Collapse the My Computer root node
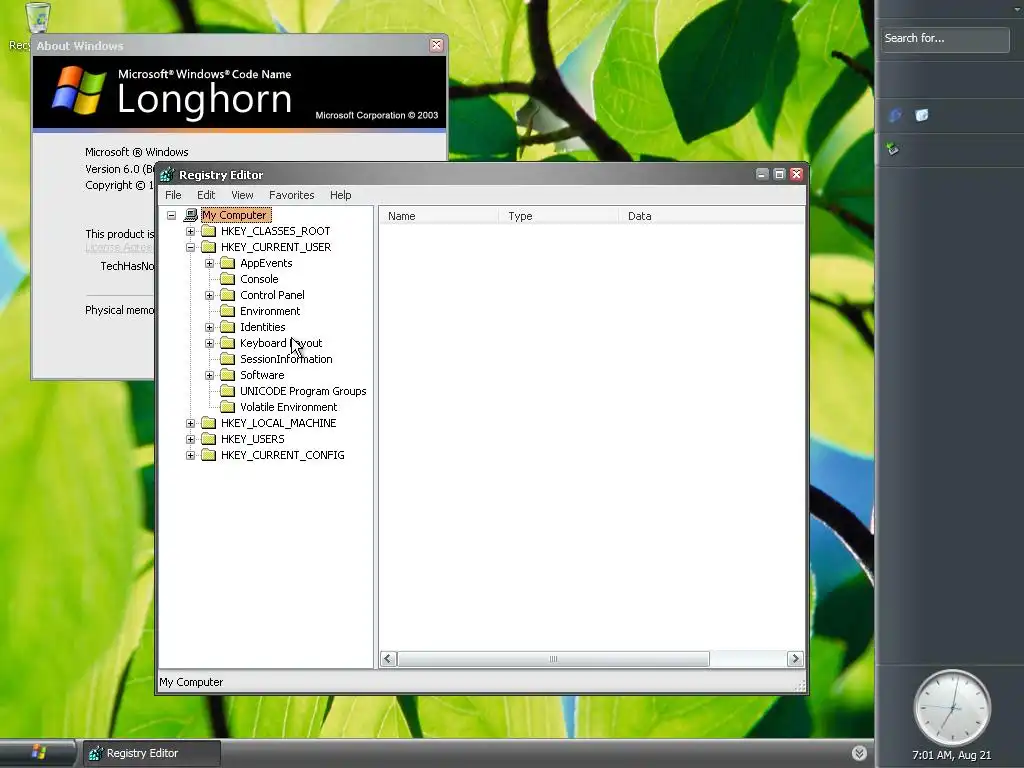Image resolution: width=1024 pixels, height=768 pixels. click(171, 215)
